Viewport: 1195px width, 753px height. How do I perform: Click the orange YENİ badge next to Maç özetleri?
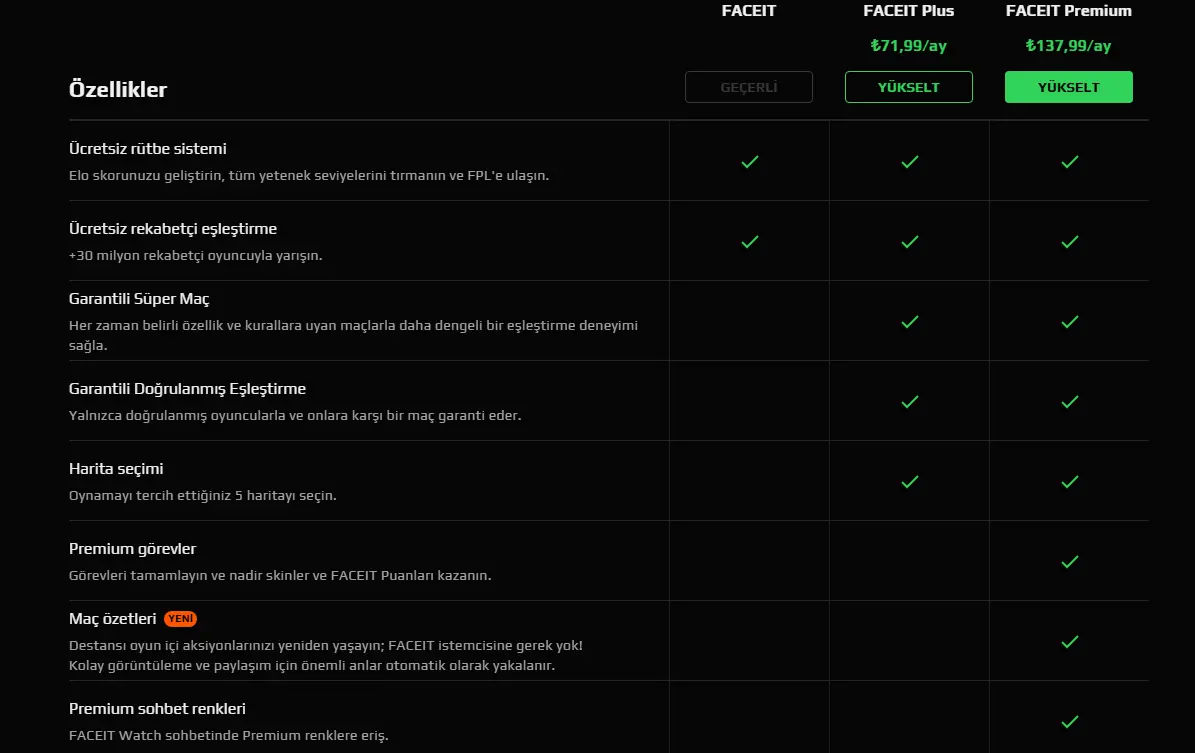[181, 619]
